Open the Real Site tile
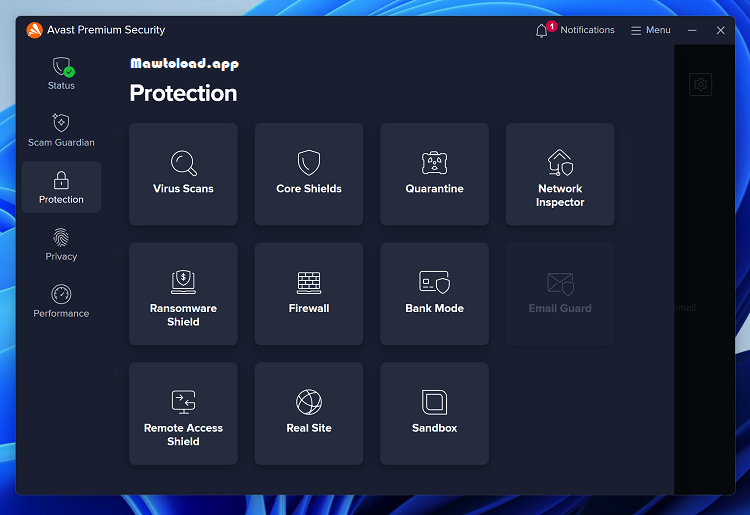This screenshot has width=750, height=515. tap(309, 413)
